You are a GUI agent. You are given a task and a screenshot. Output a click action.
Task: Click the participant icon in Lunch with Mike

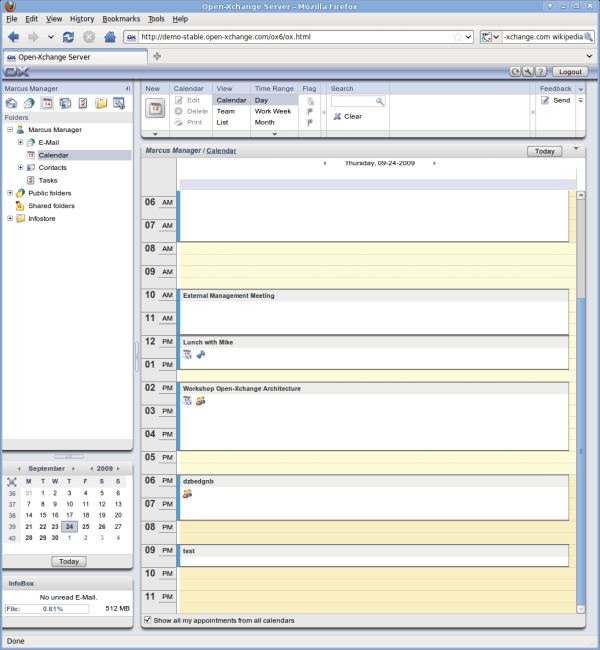(x=201, y=354)
